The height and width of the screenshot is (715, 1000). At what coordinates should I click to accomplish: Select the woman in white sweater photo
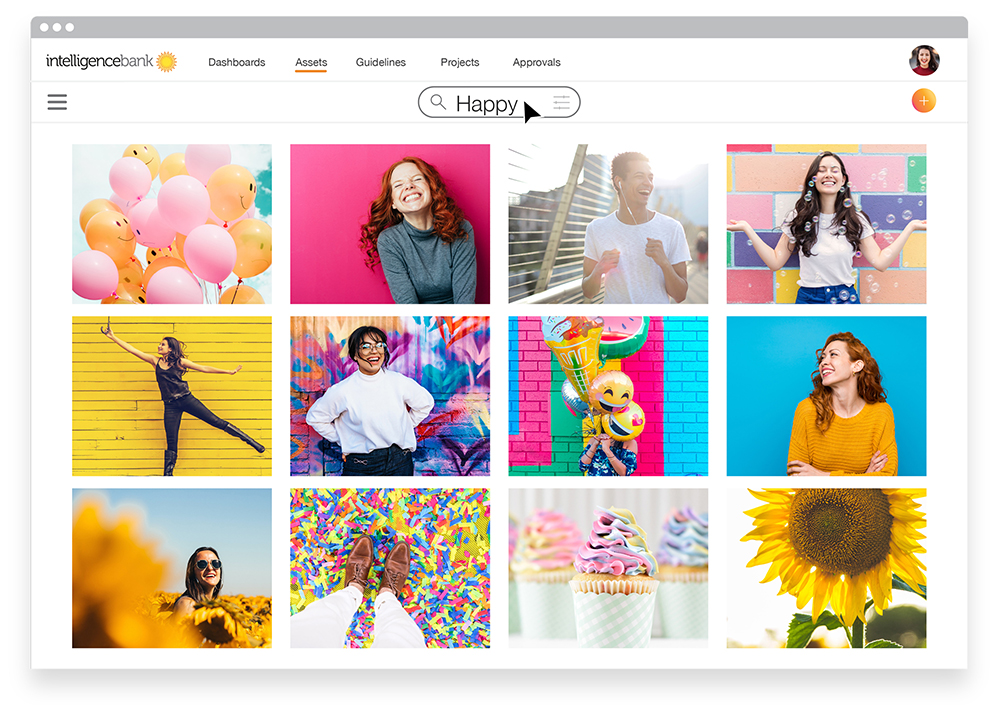click(390, 396)
